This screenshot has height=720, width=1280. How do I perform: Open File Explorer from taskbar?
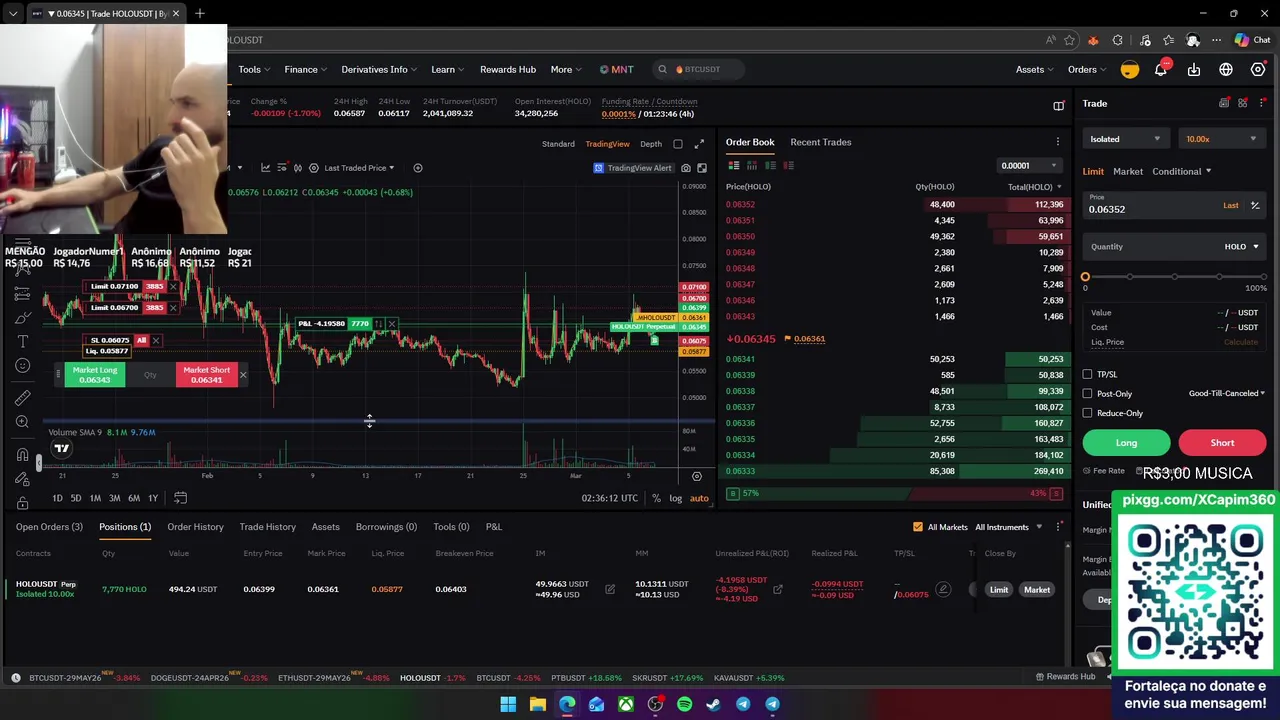(x=537, y=704)
